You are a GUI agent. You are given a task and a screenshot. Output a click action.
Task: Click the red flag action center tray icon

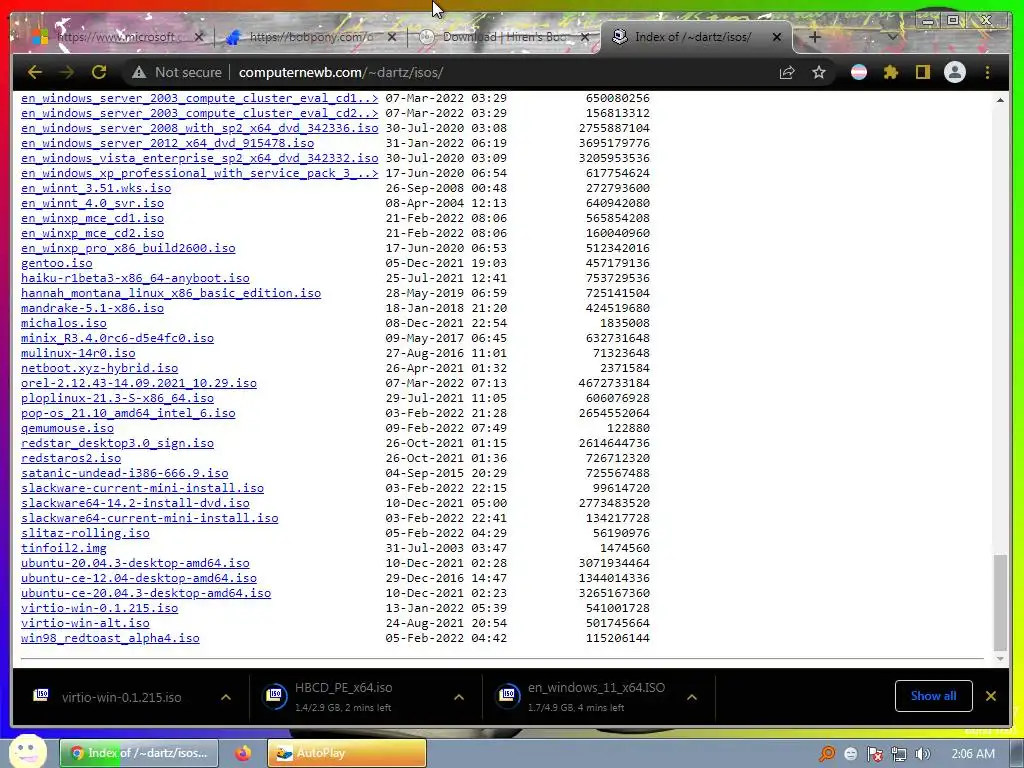[874, 754]
